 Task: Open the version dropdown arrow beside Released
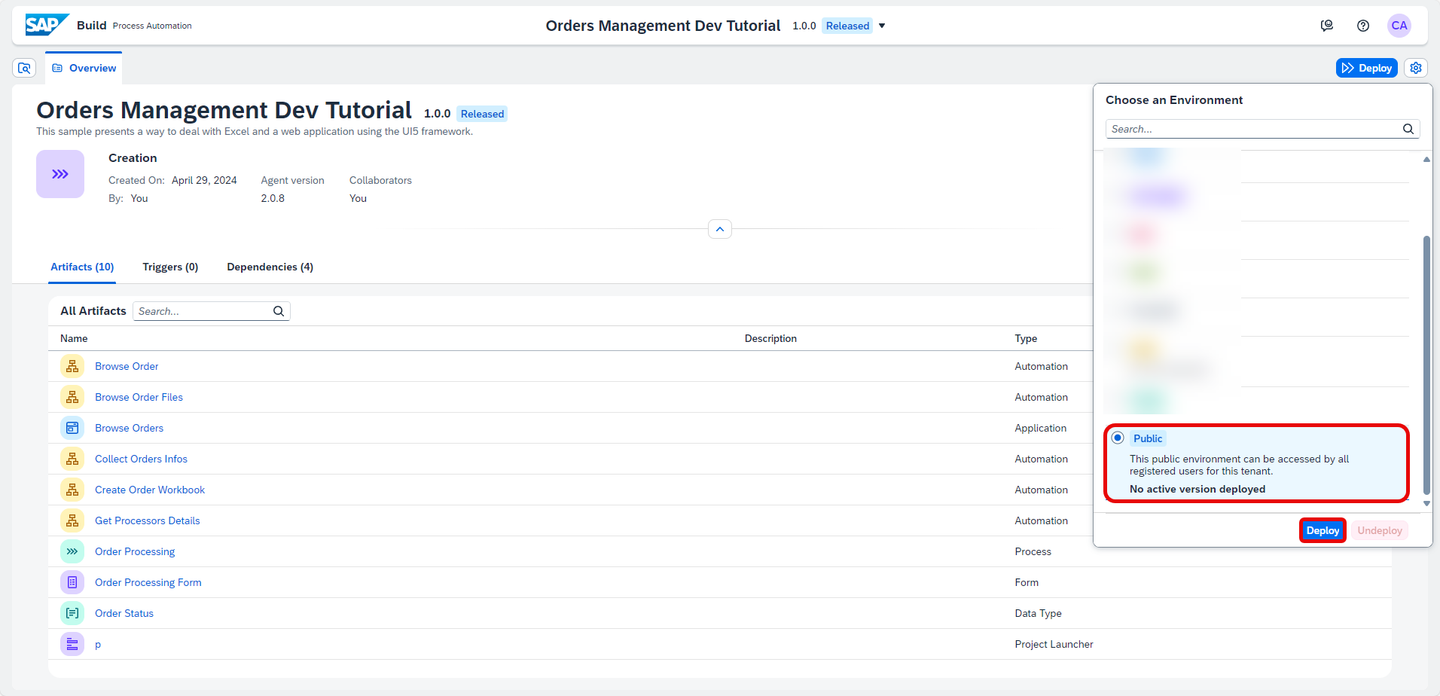[882, 26]
